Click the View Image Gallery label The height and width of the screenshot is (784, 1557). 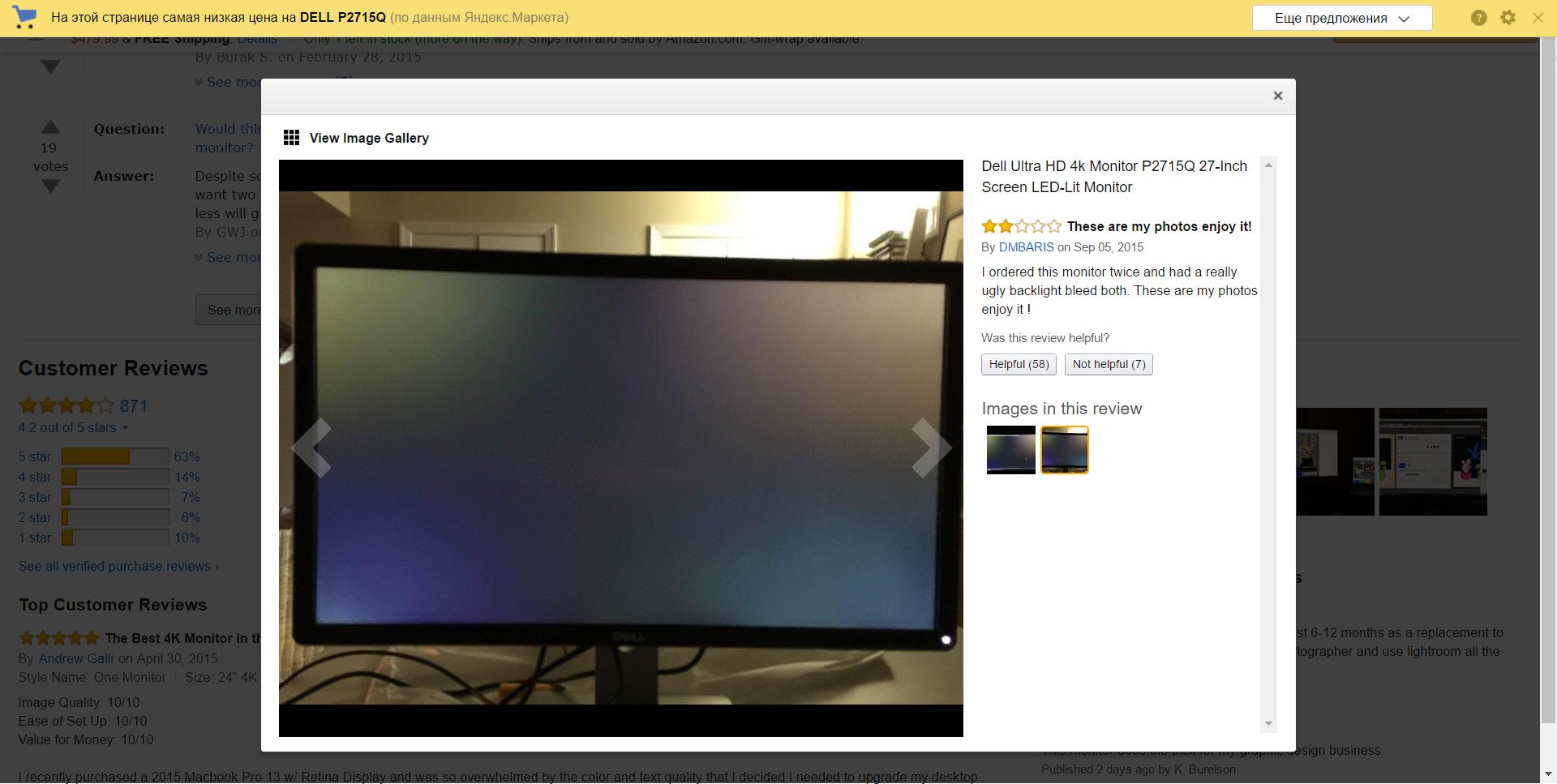click(369, 138)
